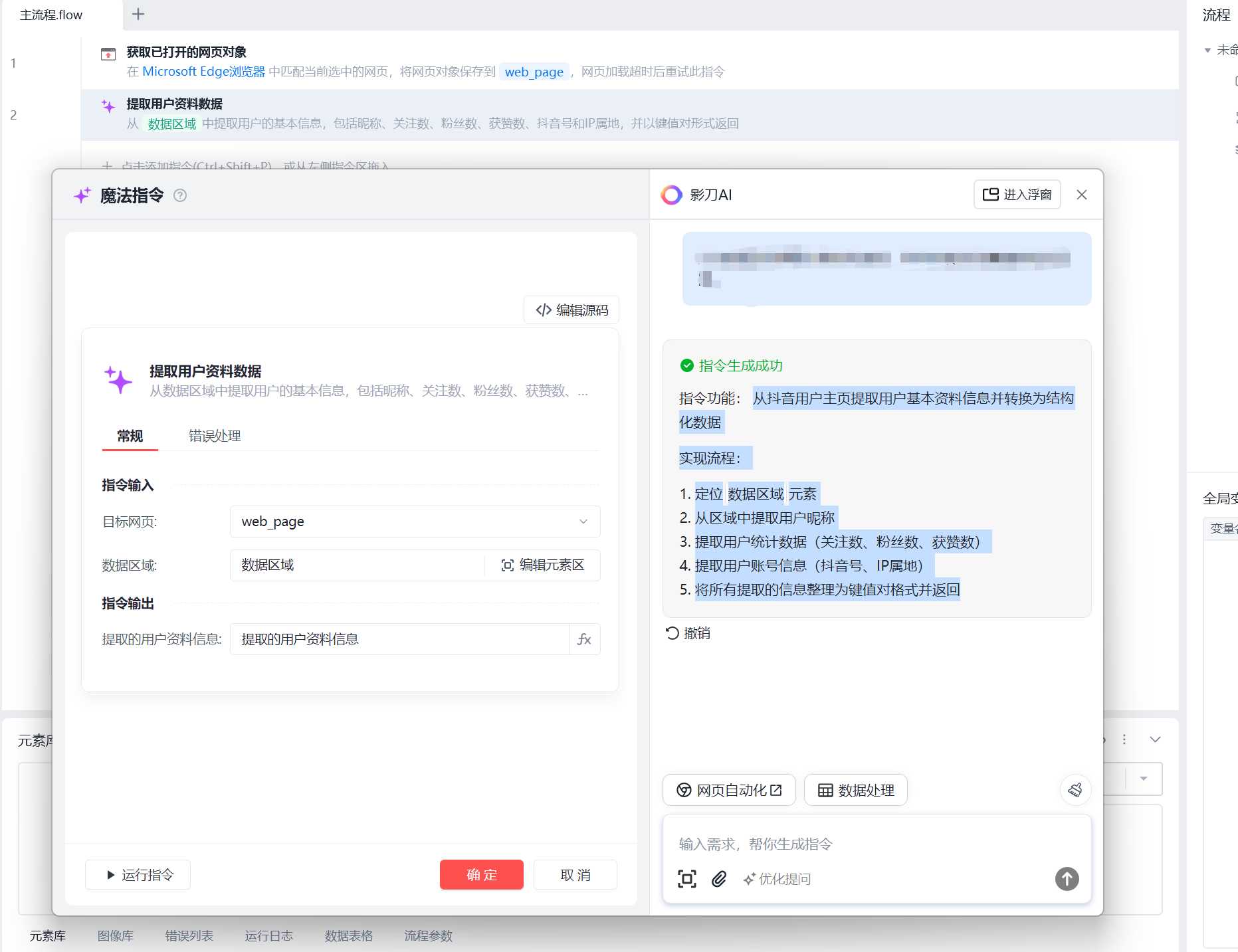This screenshot has height=952, width=1238.
Task: Click the 确定 confirm button
Action: coord(481,875)
